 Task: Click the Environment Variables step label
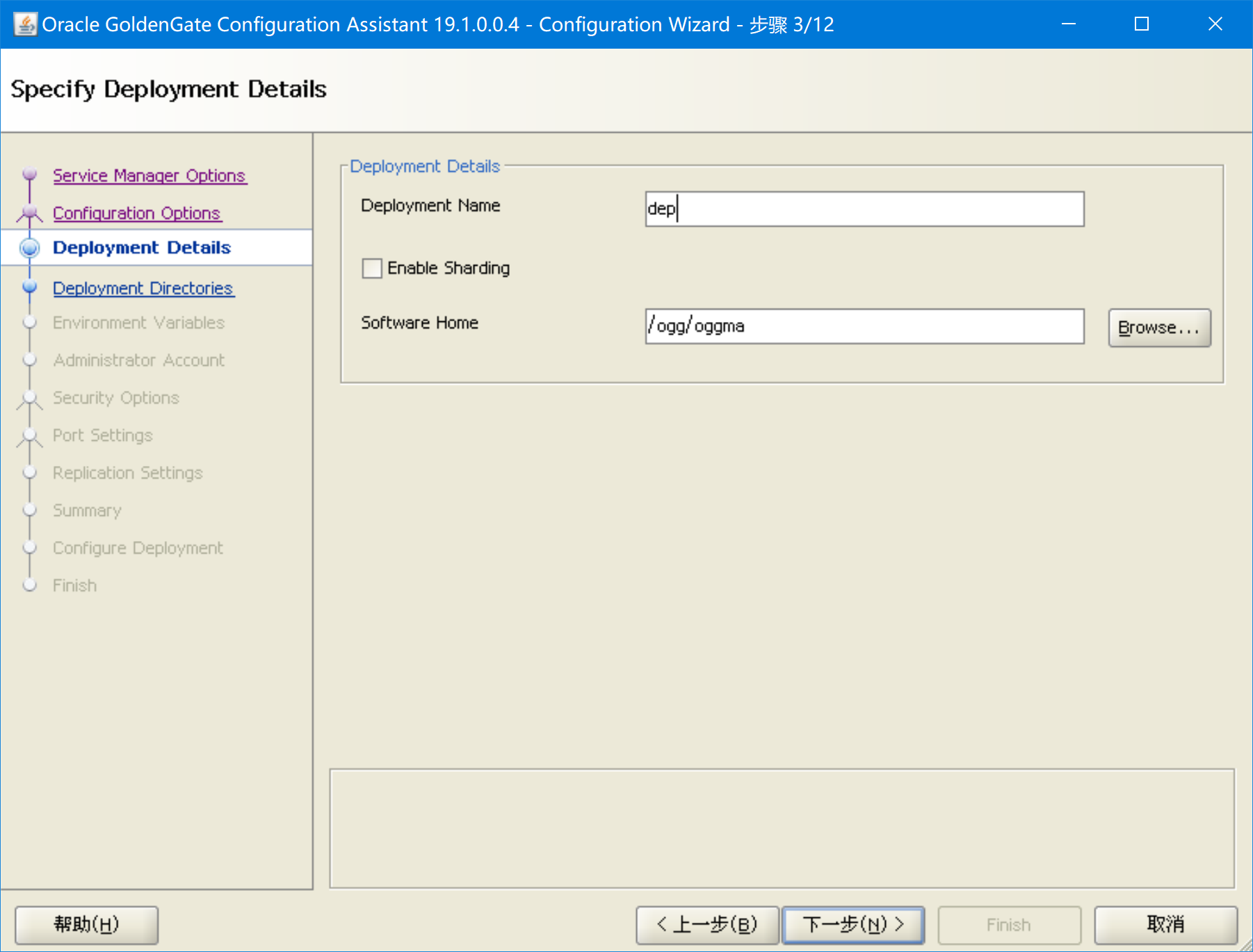[x=139, y=323]
